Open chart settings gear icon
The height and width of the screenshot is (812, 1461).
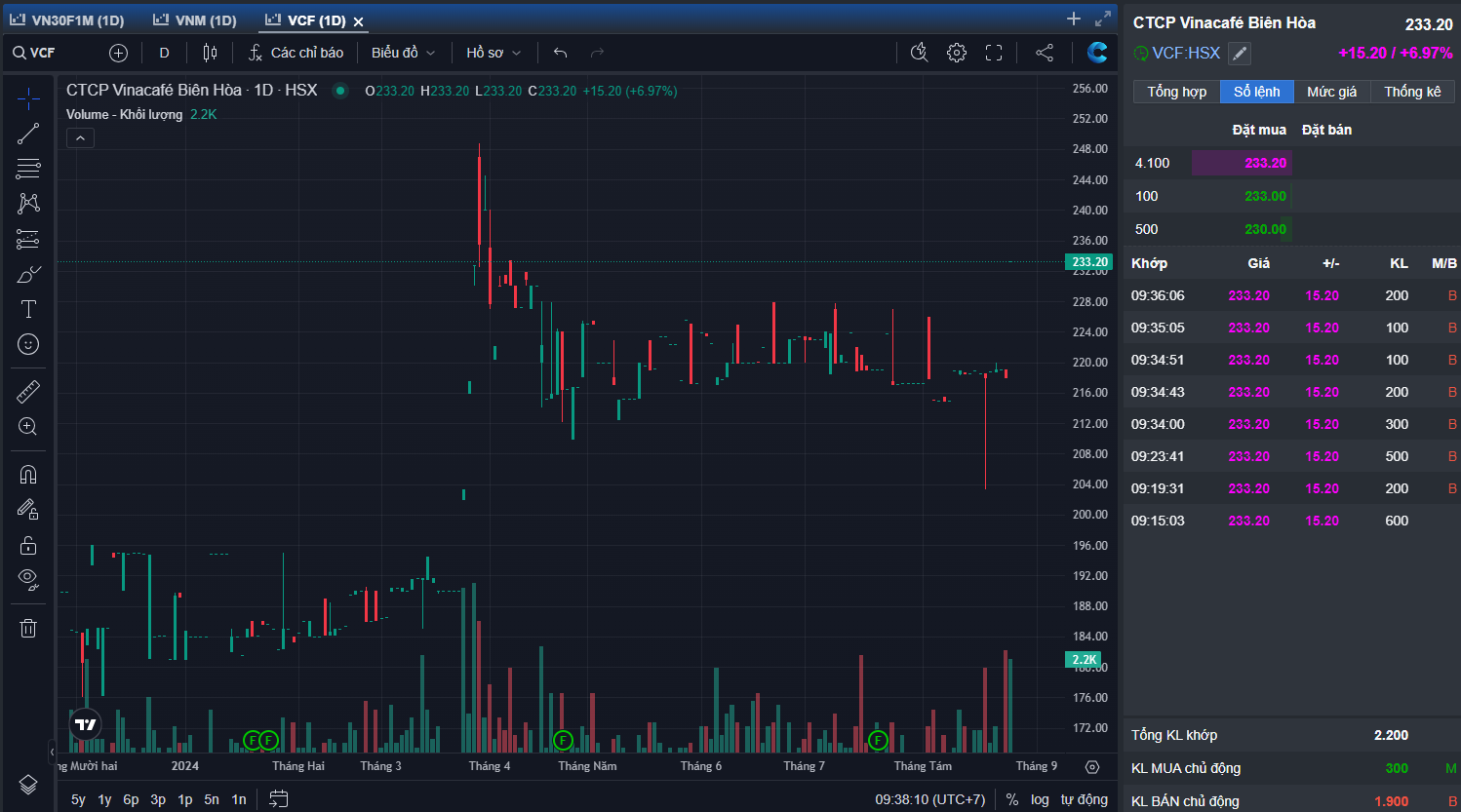957,53
